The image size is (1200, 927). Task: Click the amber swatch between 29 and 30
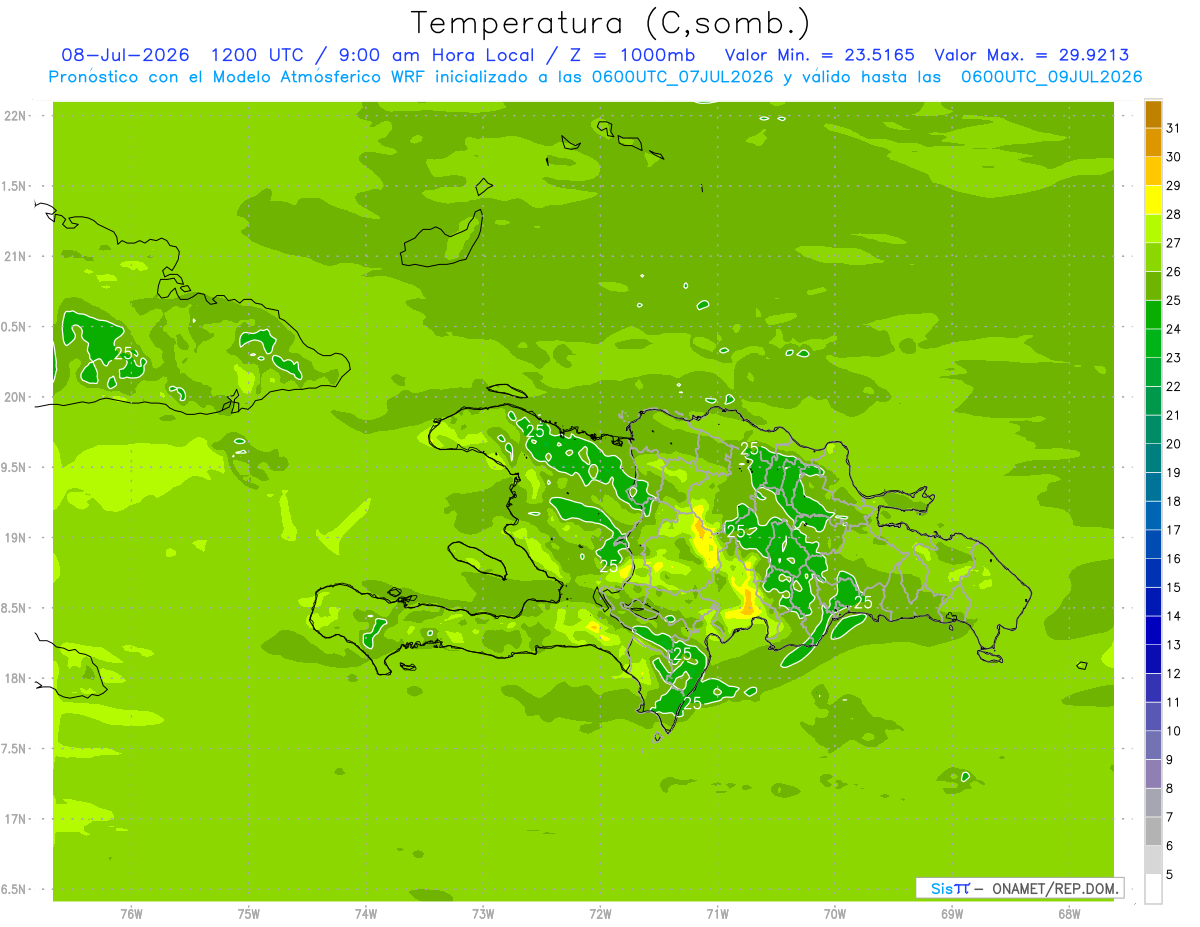coord(1153,171)
